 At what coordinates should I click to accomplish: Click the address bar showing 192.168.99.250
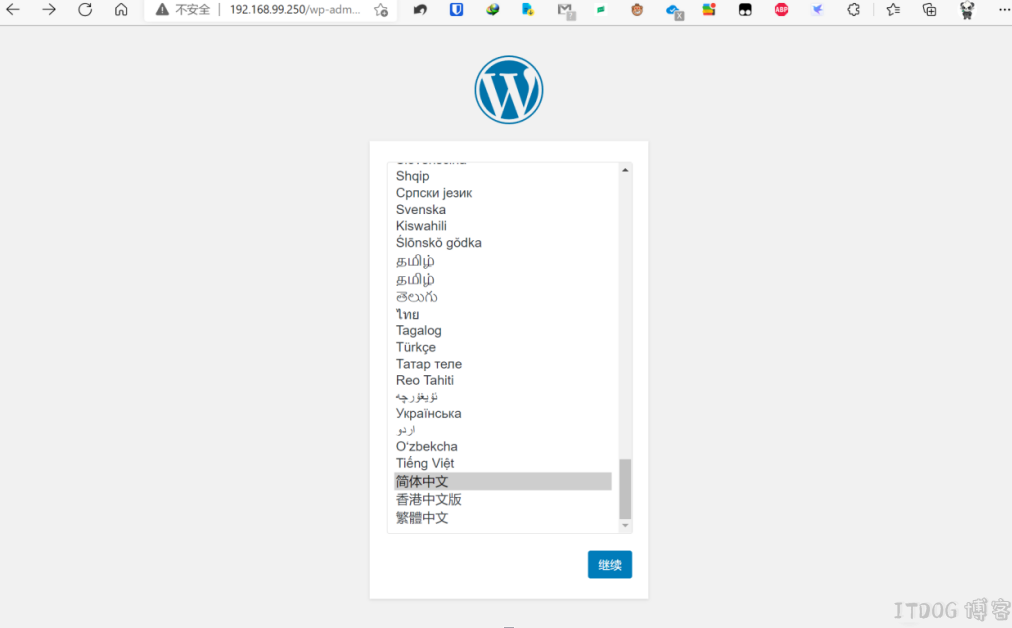295,10
